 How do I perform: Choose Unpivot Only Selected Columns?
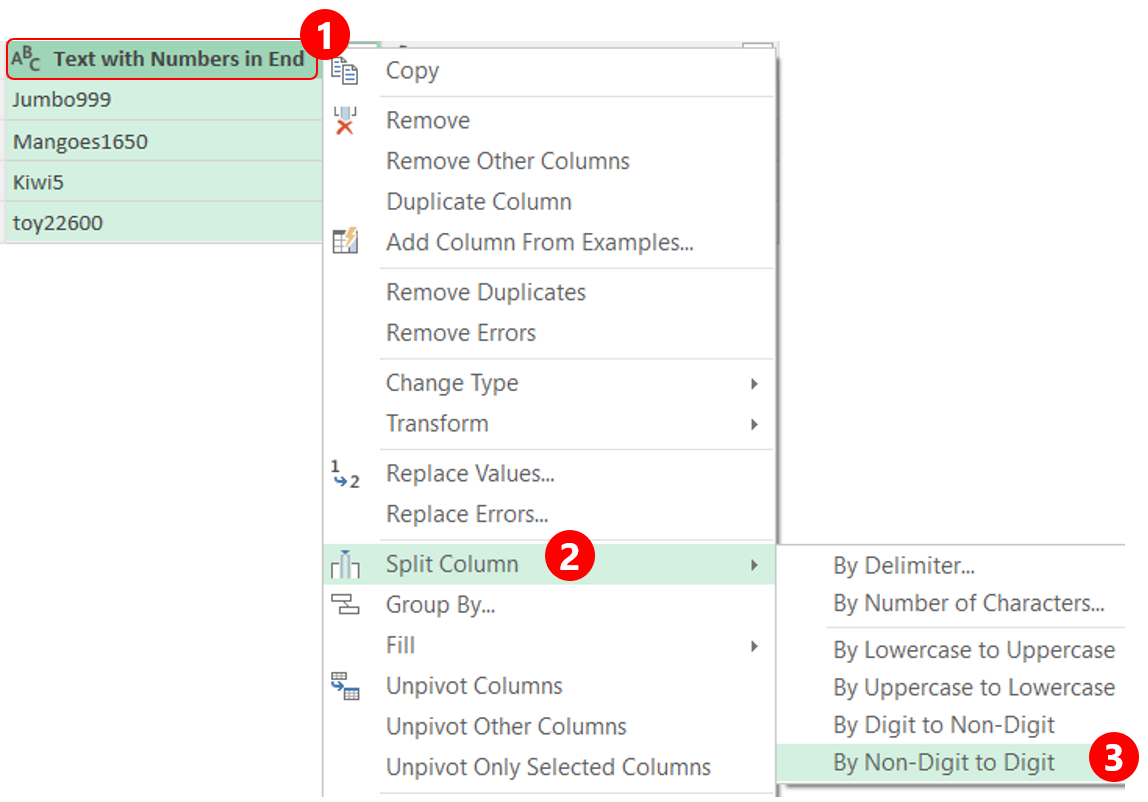tap(548, 767)
